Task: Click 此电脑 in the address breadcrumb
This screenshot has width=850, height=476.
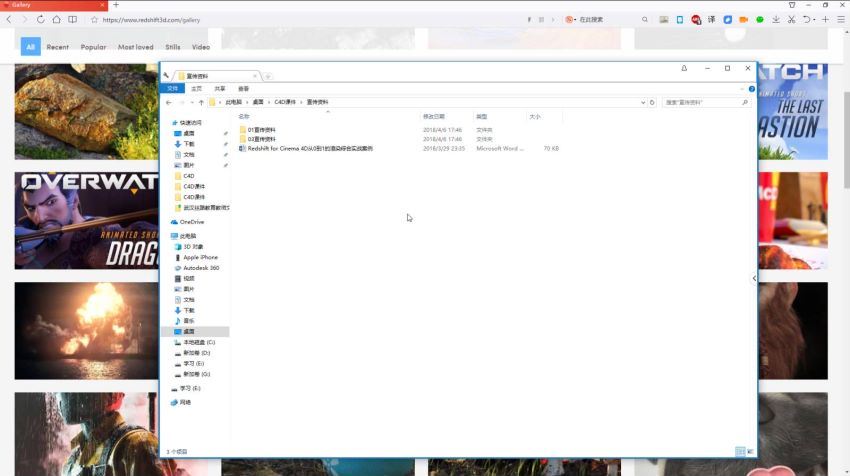Action: pyautogui.click(x=234, y=102)
